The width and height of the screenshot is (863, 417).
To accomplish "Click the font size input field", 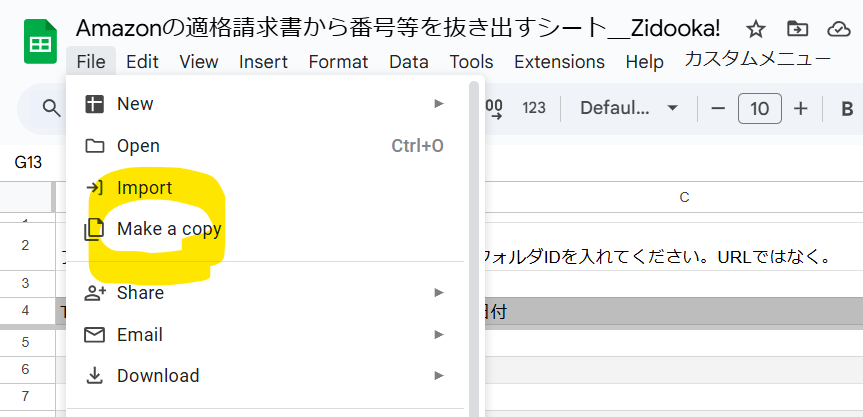I will (759, 108).
